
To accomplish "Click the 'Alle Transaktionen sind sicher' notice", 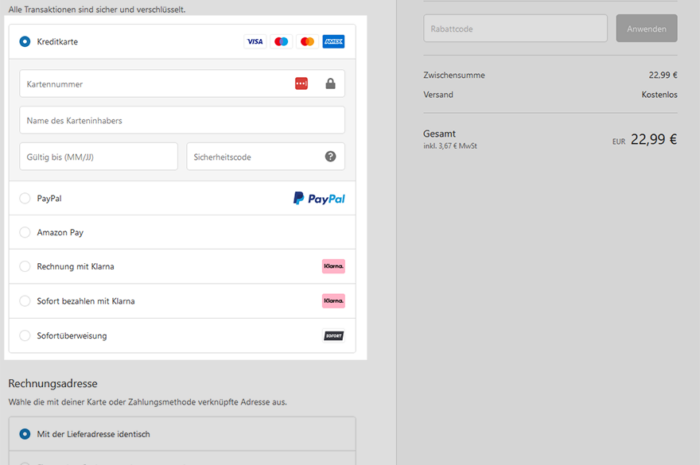I will pos(97,9).
